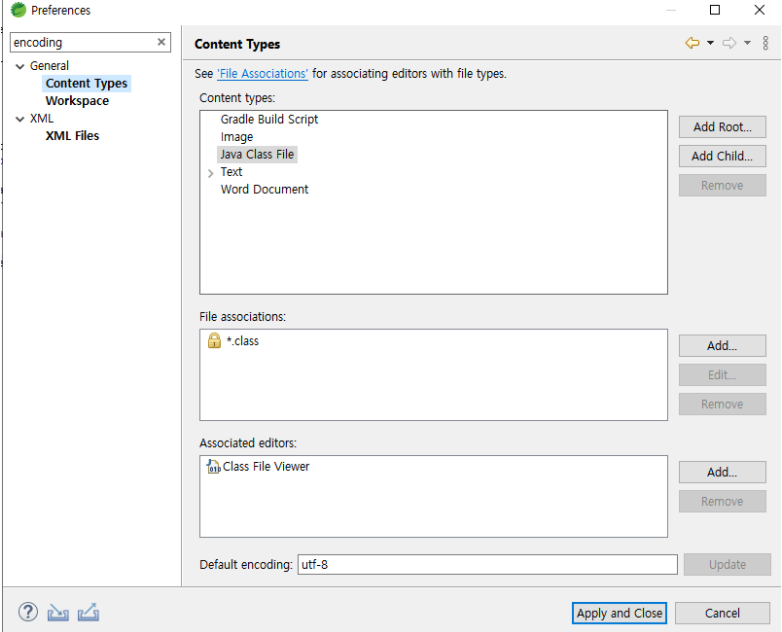Click the Add Root... button
The image size is (782, 632).
[722, 127]
